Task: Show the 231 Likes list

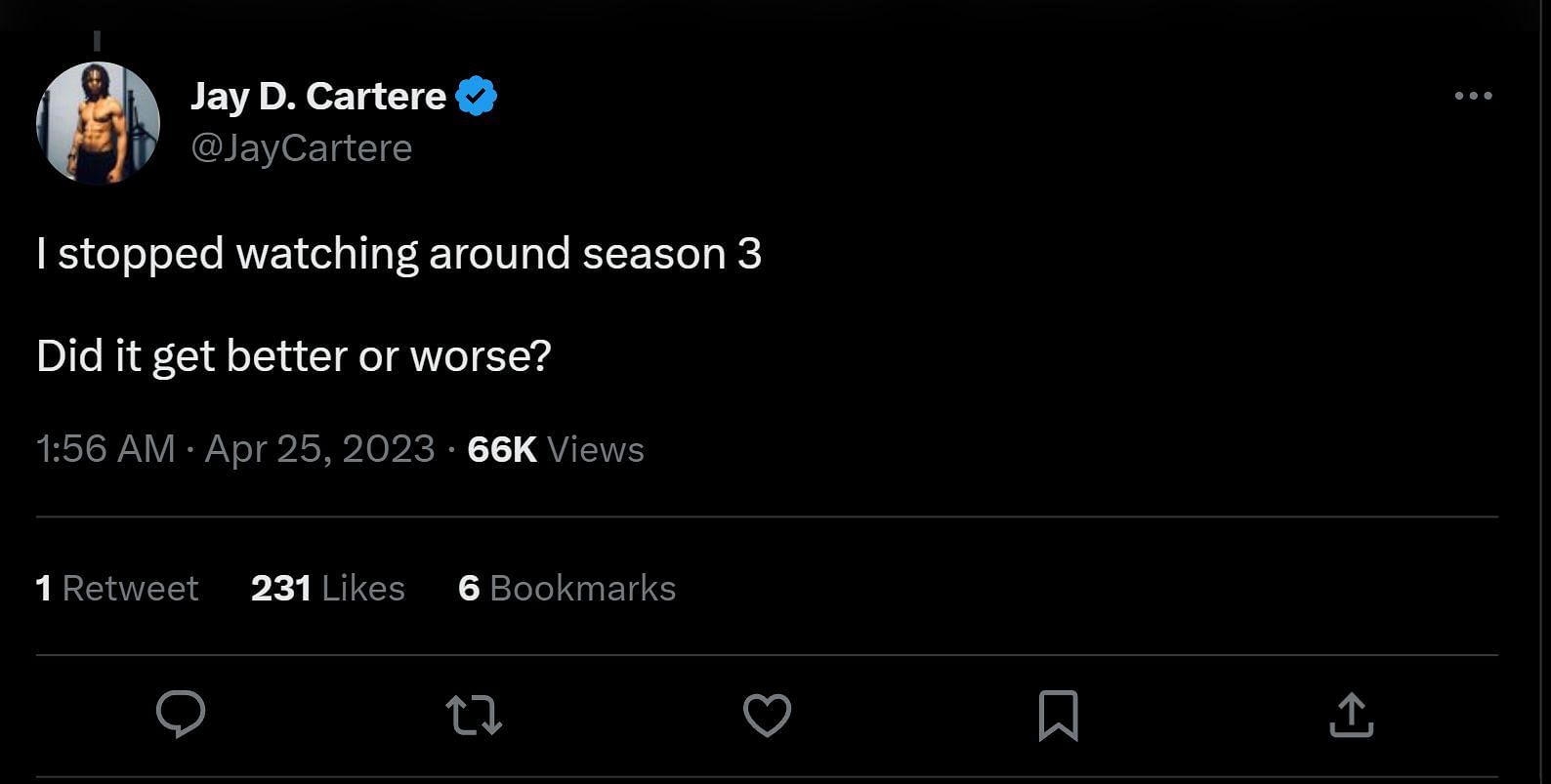Action: coord(327,588)
